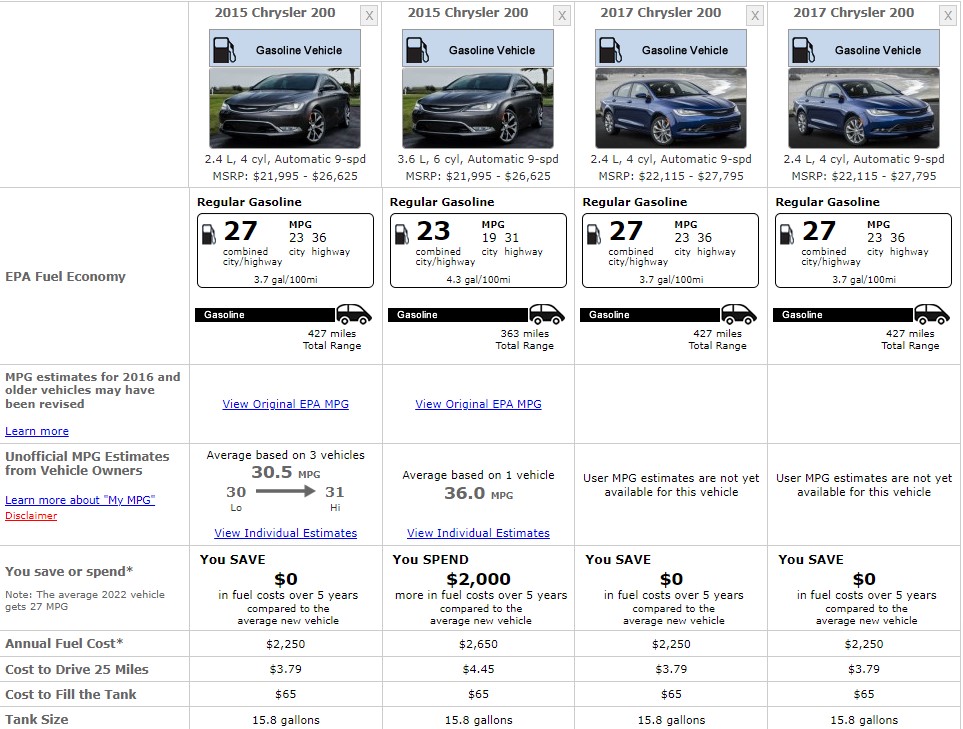Select the $4.45 cost to drive value
Image resolution: width=963 pixels, height=729 pixels.
click(478, 669)
